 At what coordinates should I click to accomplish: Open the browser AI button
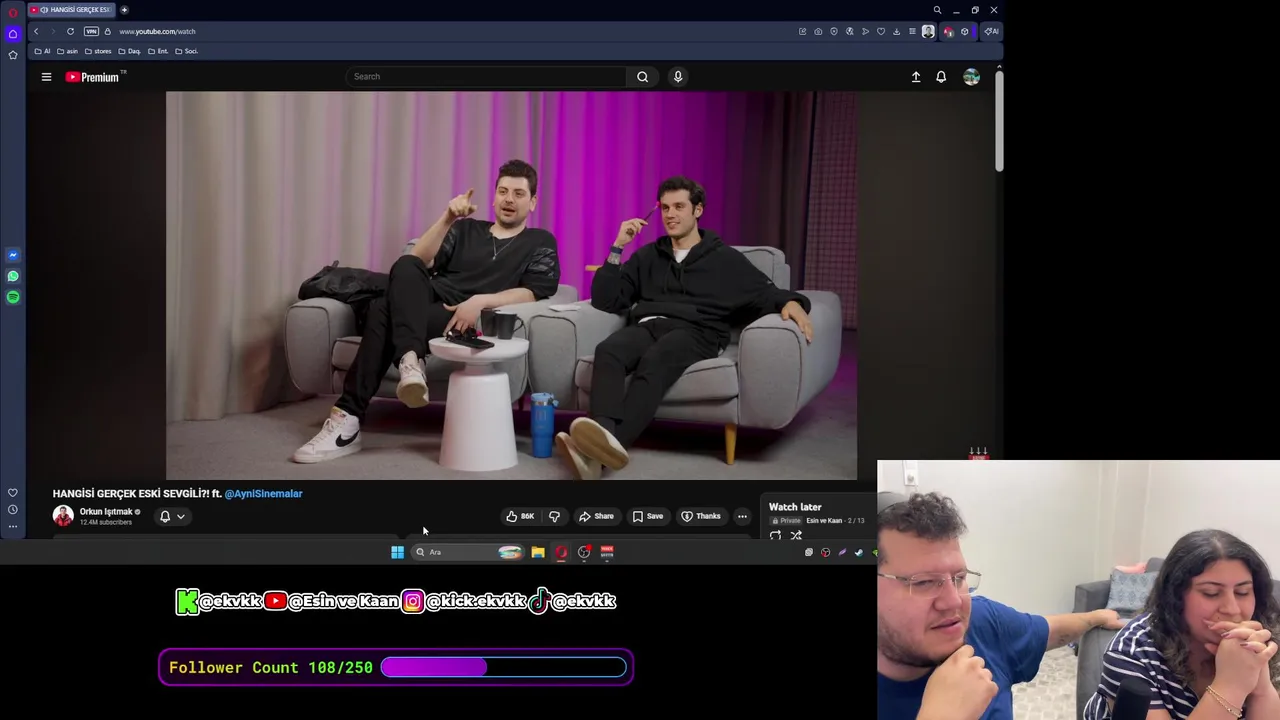[990, 31]
